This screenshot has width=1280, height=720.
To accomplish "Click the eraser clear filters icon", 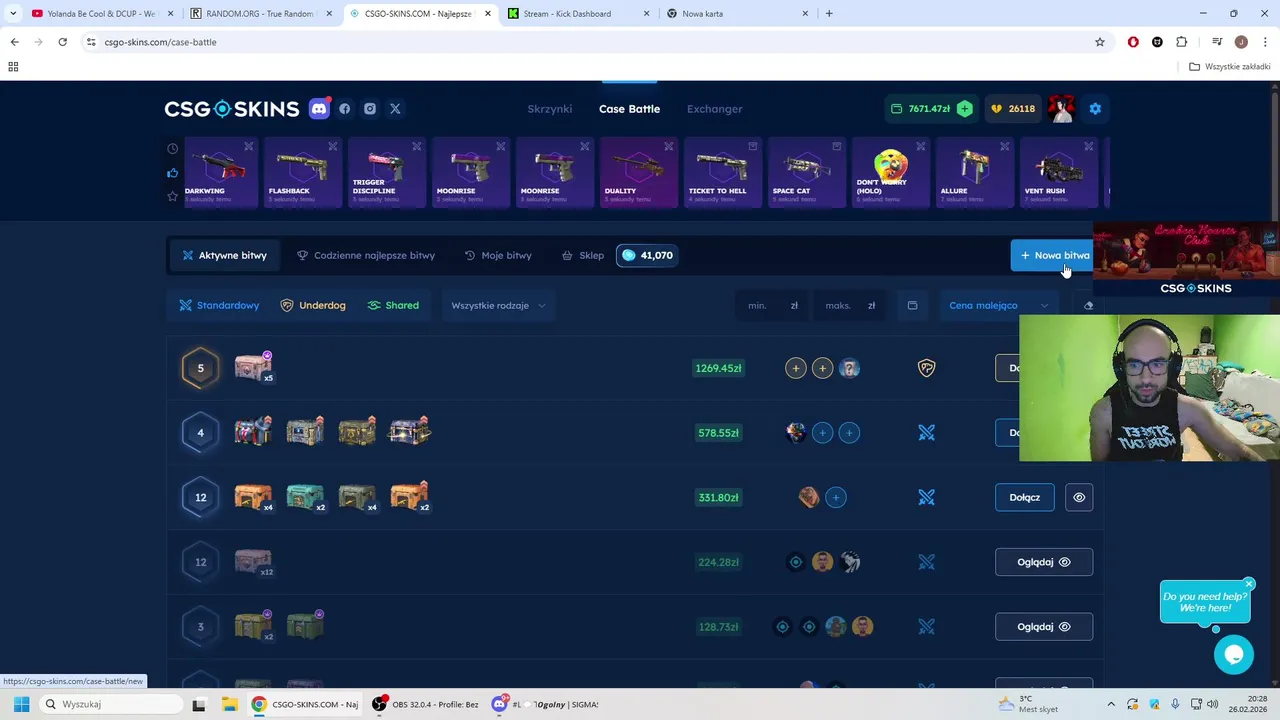I will 1088,305.
